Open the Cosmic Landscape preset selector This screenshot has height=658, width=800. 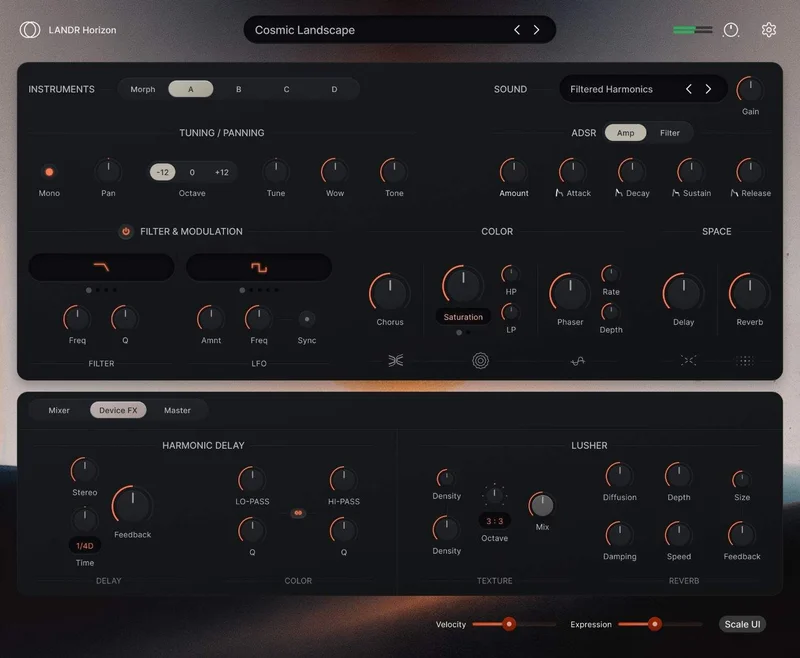pos(399,30)
